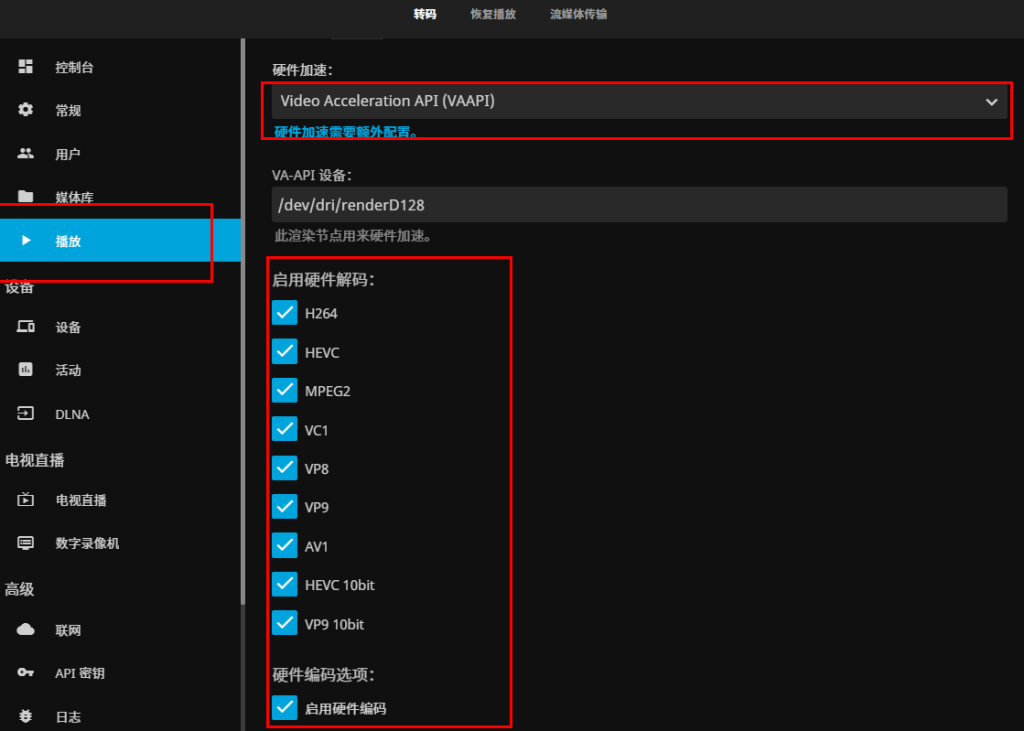
Task: Open the 数字录像机 DVR icon
Action: (x=24, y=542)
